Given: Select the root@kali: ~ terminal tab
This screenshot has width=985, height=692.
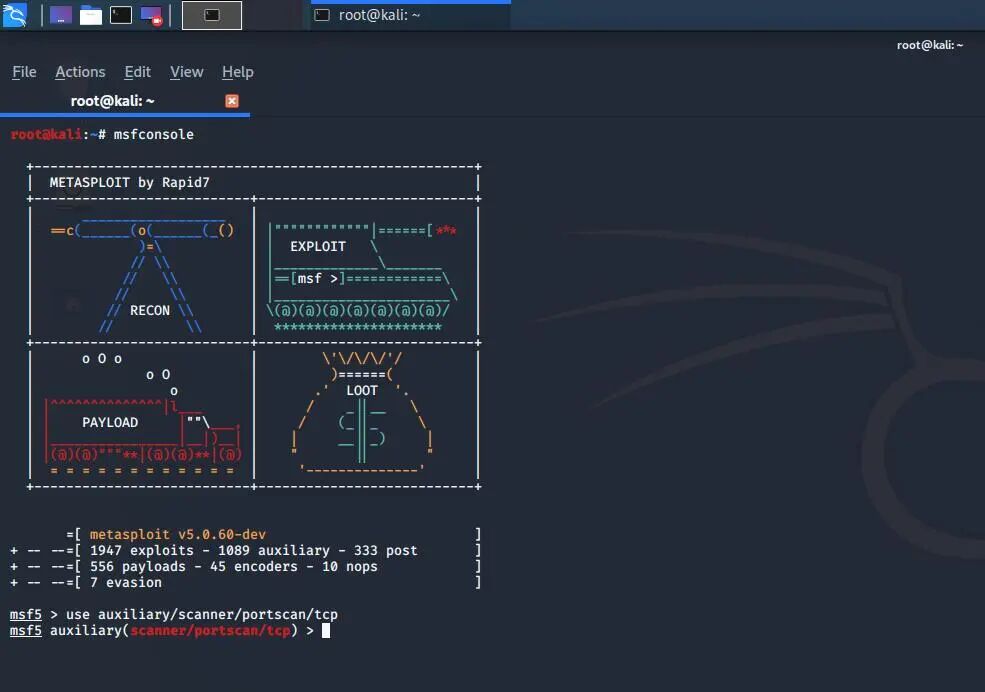Looking at the screenshot, I should click(113, 101).
